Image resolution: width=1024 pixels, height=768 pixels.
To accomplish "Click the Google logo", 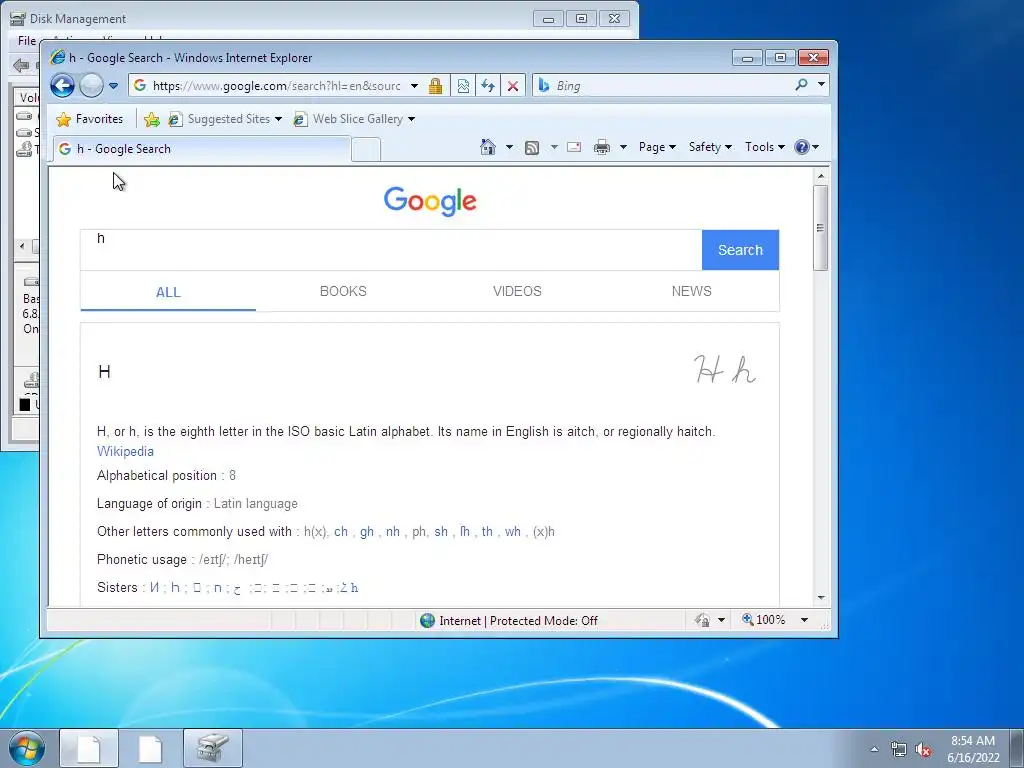I will pos(430,201).
